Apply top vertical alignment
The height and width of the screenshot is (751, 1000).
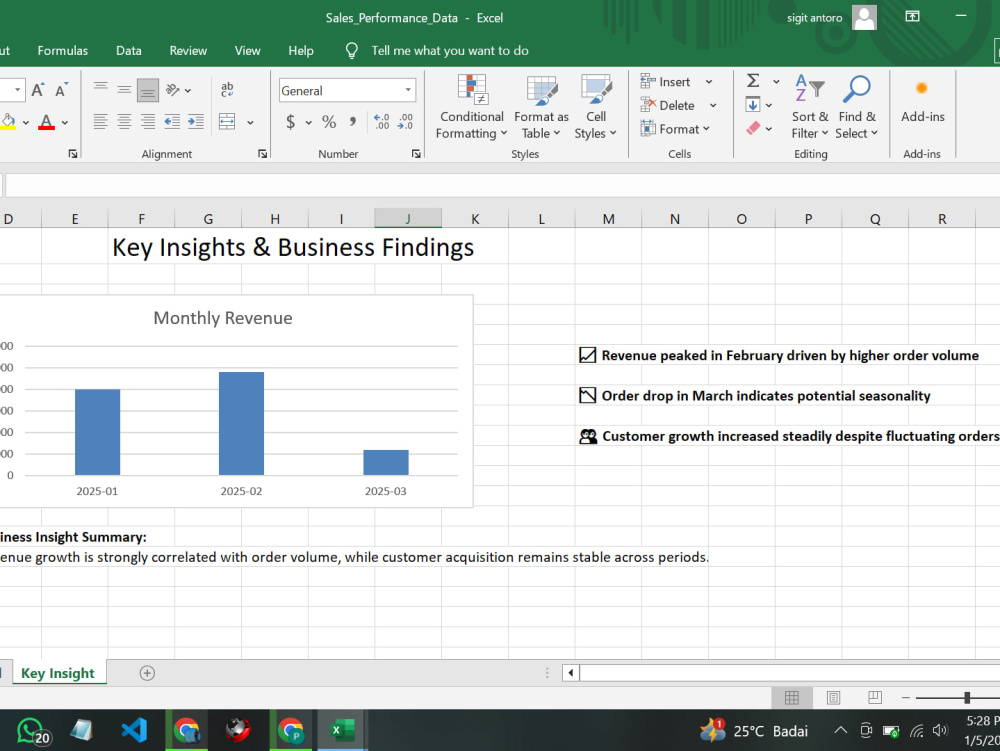(100, 90)
